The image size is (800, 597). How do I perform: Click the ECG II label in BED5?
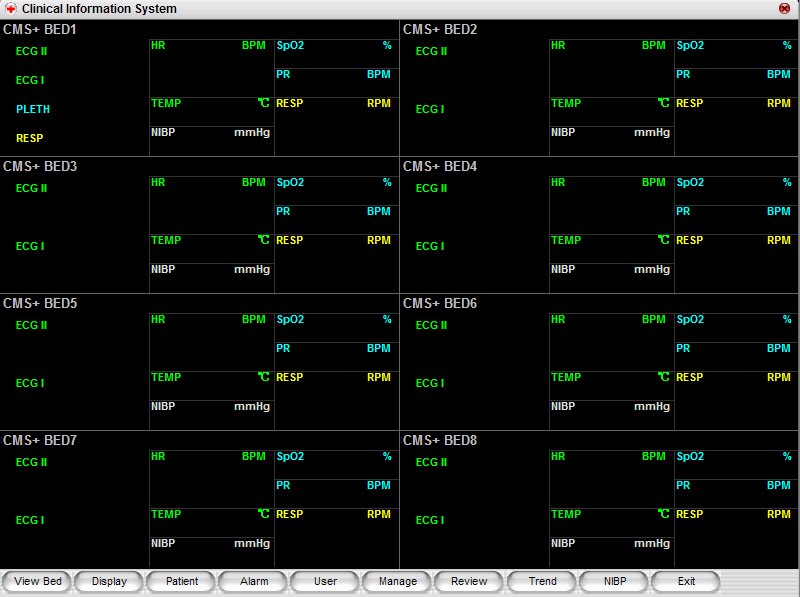32,326
